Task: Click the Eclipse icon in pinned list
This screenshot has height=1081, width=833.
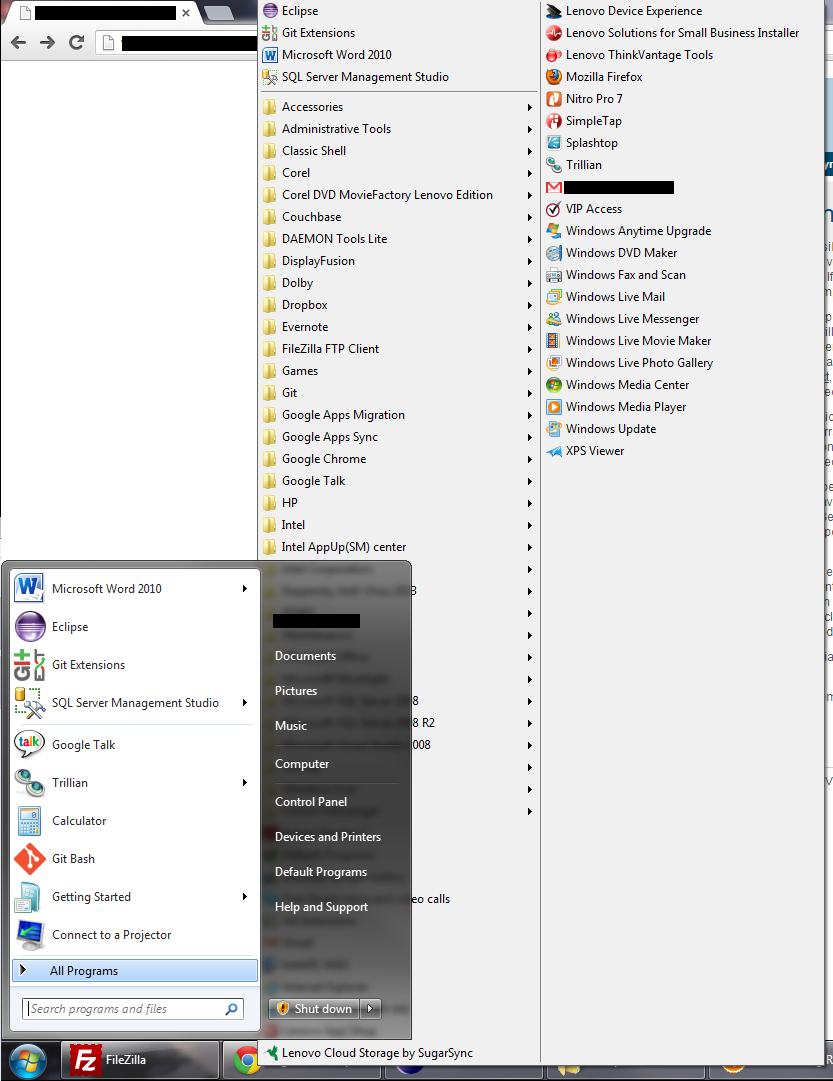Action: click(30, 627)
